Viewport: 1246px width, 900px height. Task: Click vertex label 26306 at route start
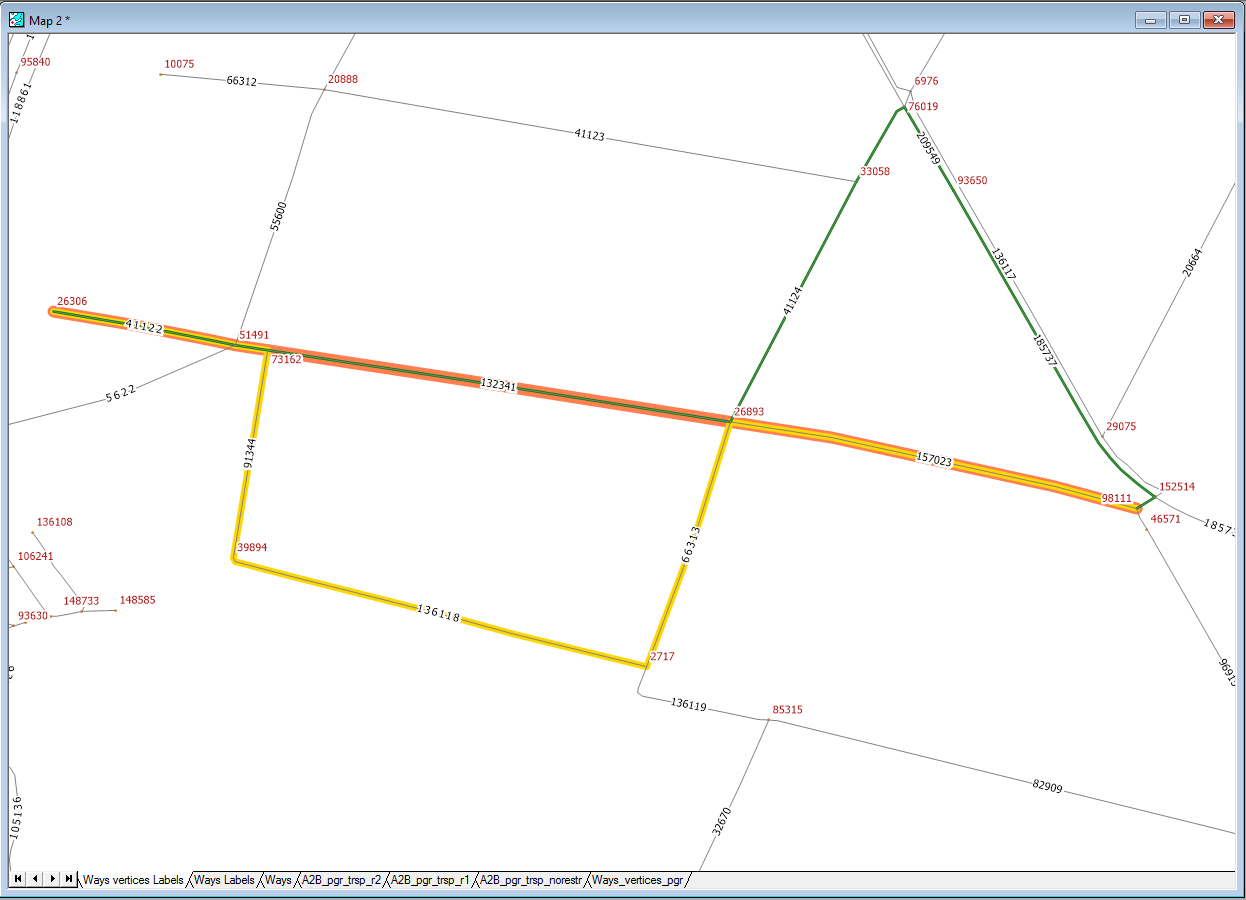point(72,301)
